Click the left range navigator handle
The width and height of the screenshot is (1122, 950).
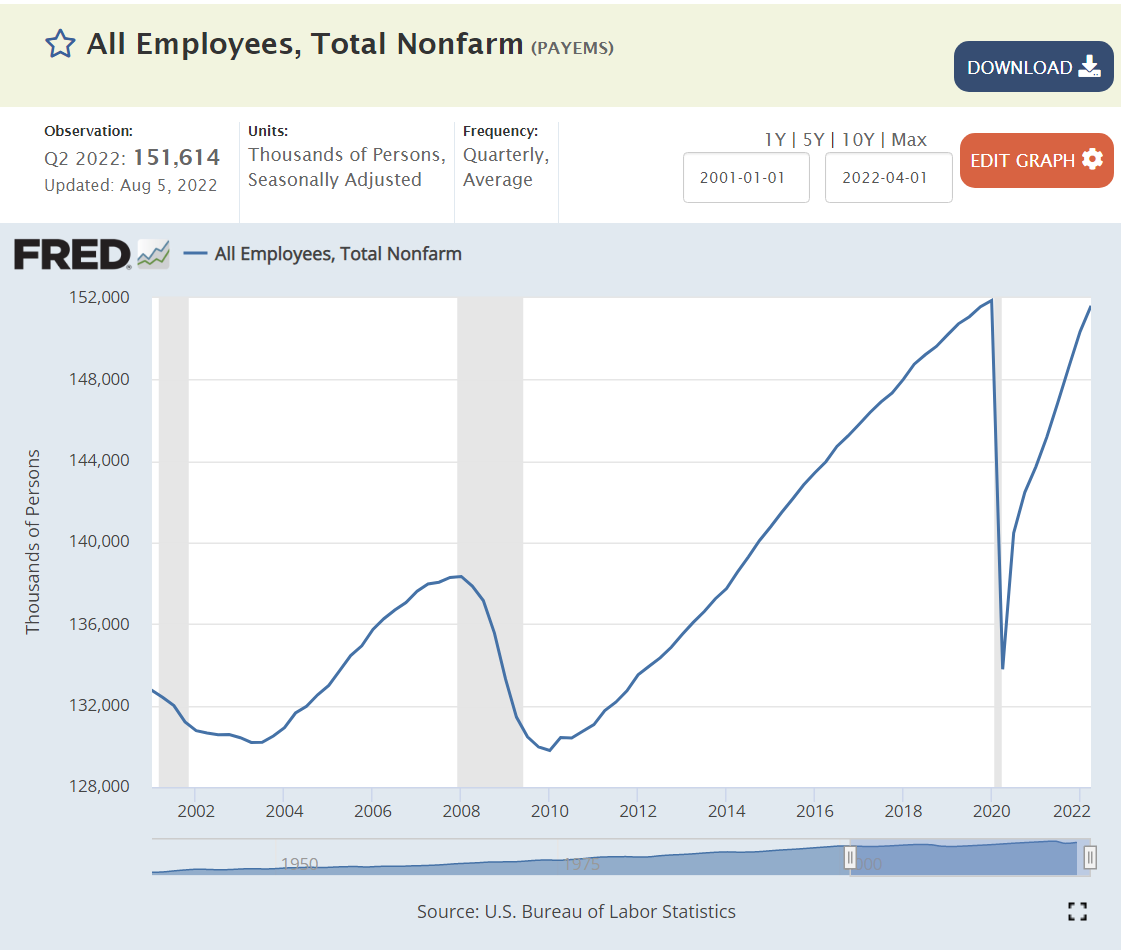click(x=850, y=857)
